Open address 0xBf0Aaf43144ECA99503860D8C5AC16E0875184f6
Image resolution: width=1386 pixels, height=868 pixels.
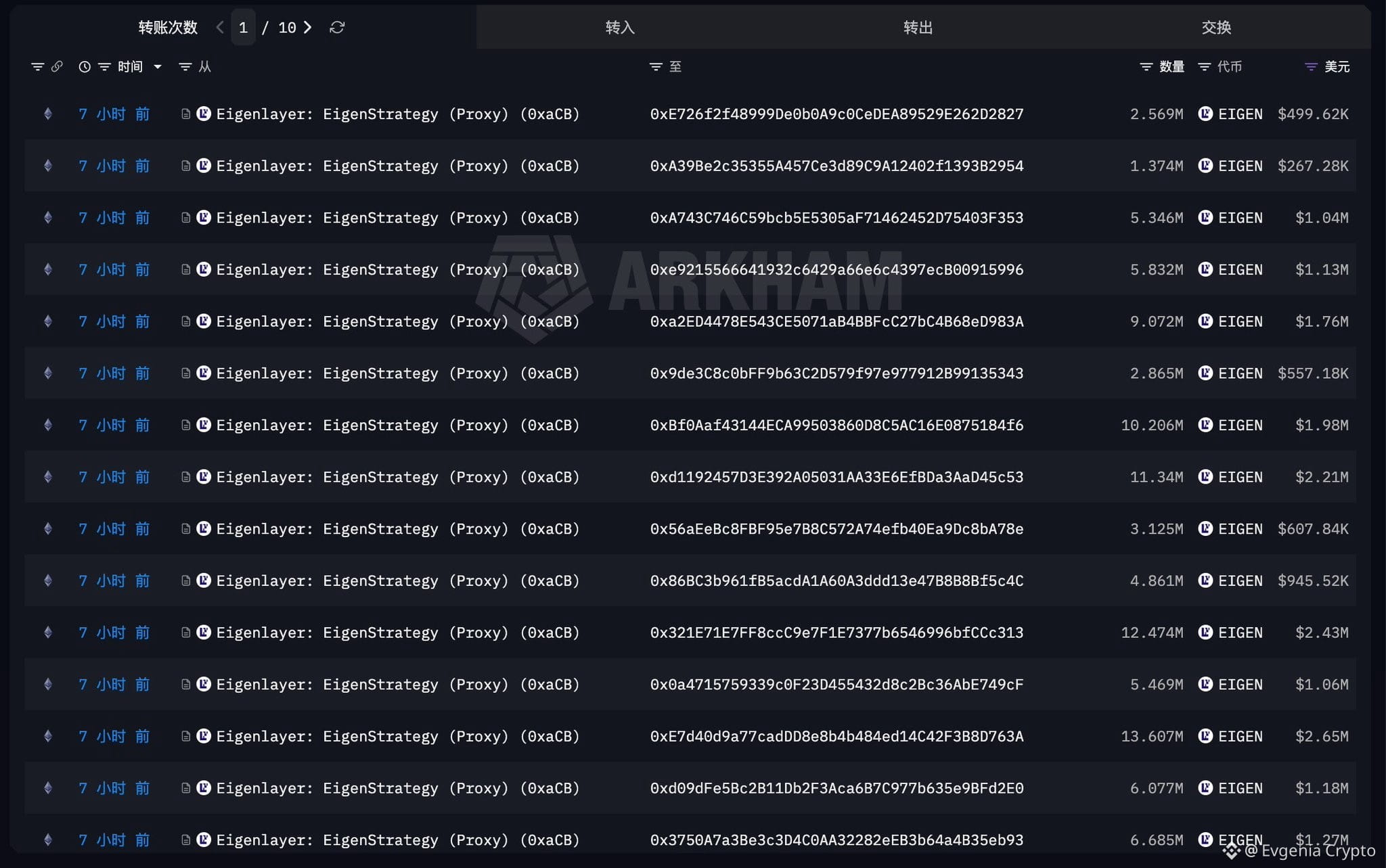coord(837,425)
